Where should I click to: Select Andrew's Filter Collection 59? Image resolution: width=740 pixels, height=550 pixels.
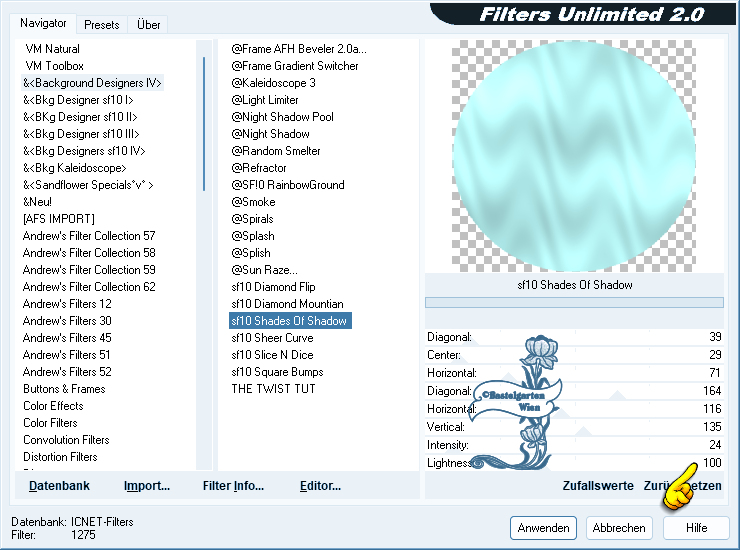click(89, 270)
